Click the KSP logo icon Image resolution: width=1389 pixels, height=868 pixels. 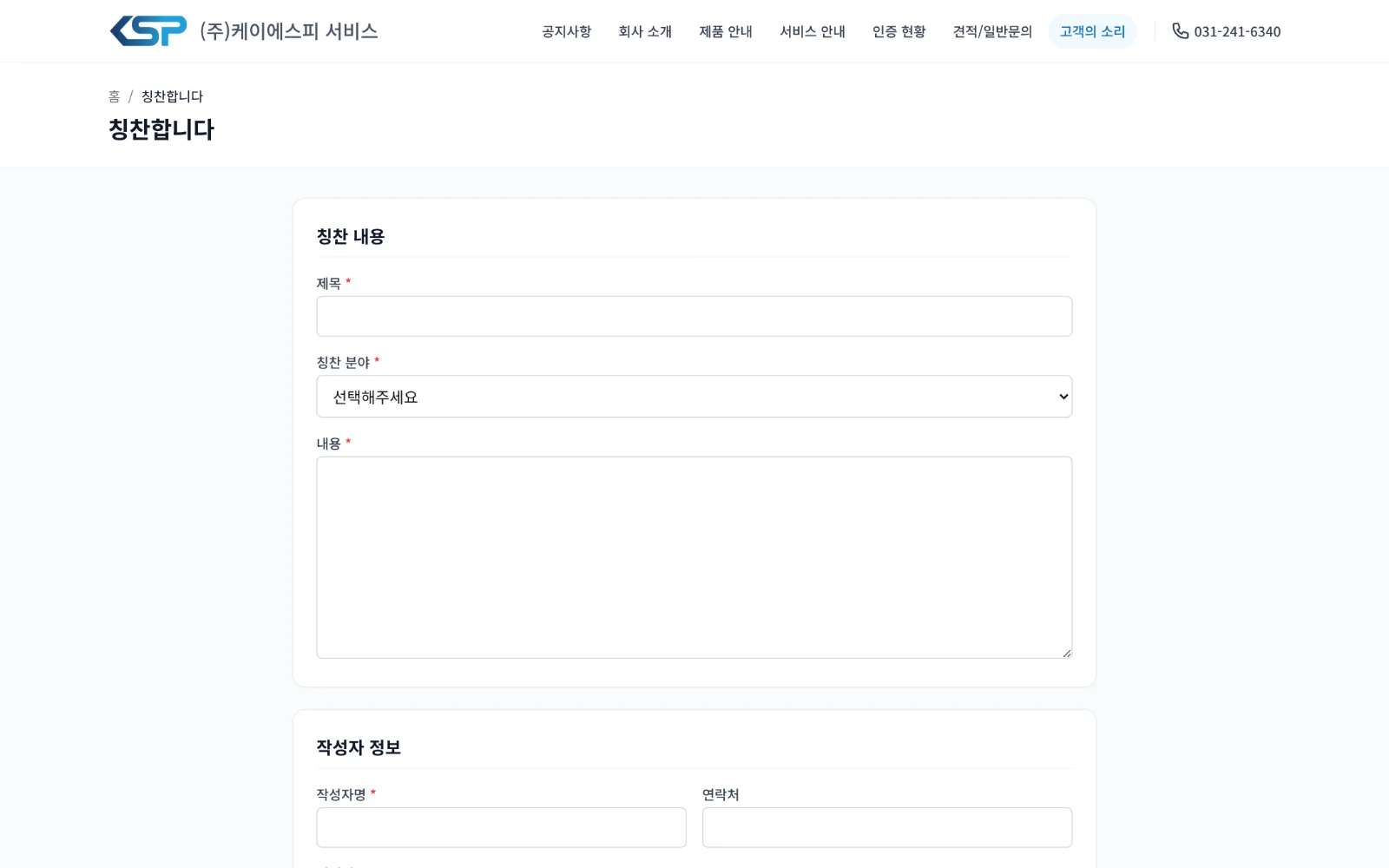pyautogui.click(x=148, y=31)
